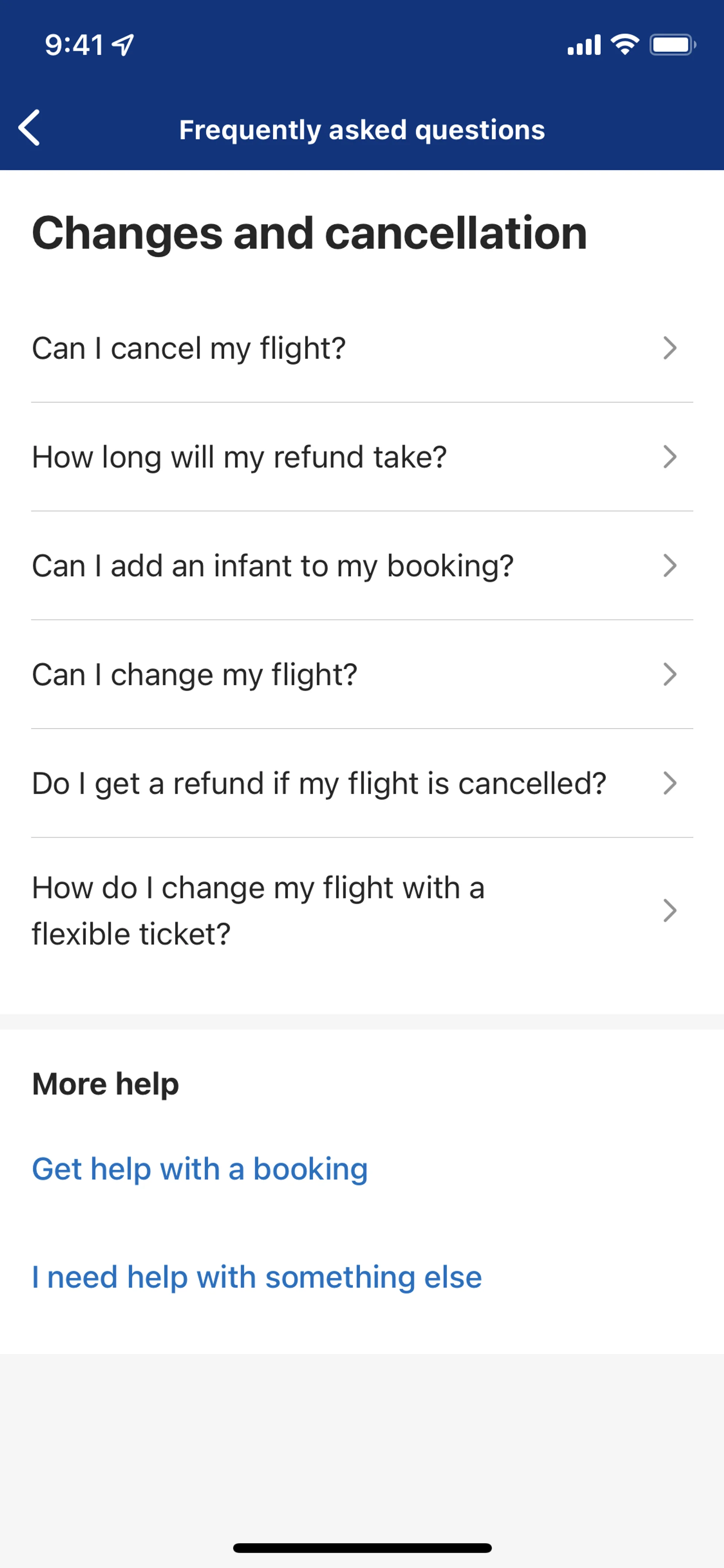Expand chevron beside "Can I cancel my flight?"
Image resolution: width=724 pixels, height=1568 pixels.
pos(669,348)
